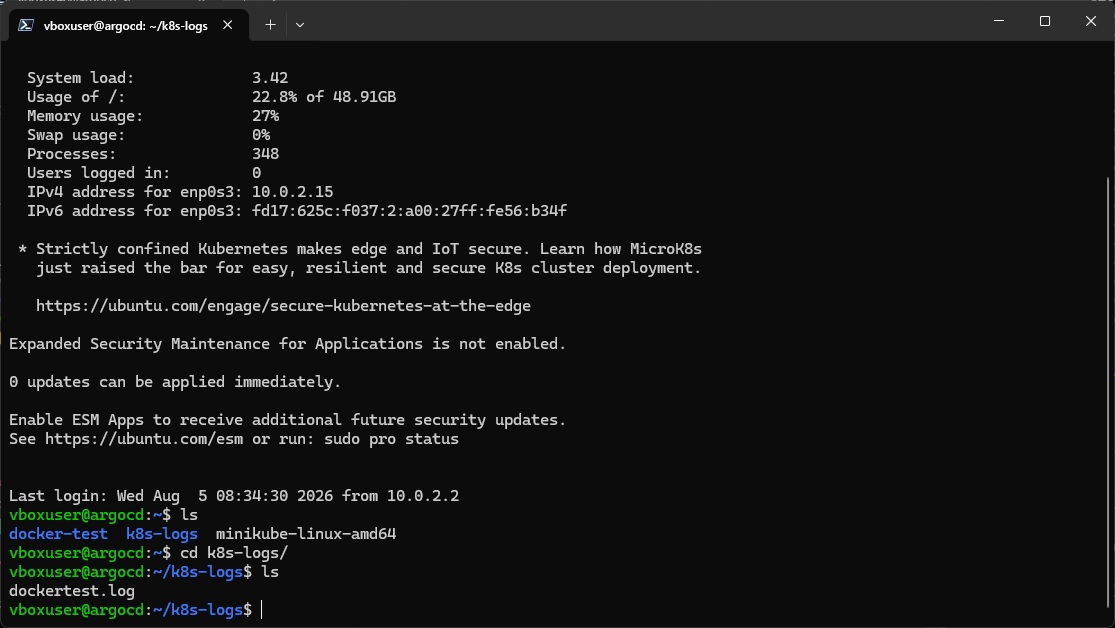Click the empty title bar area
The width and height of the screenshot is (1115, 628).
(640, 21)
